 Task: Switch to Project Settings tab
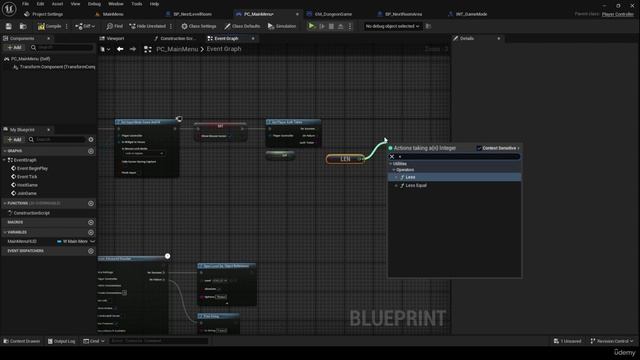tap(44, 14)
